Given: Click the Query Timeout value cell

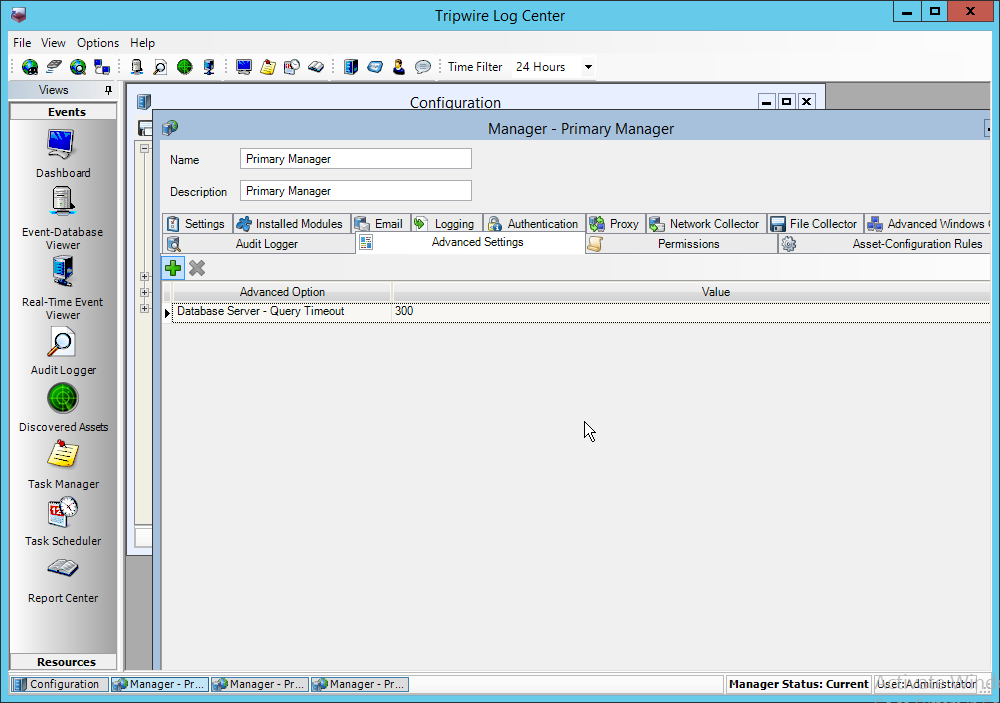Looking at the screenshot, I should pyautogui.click(x=690, y=312).
